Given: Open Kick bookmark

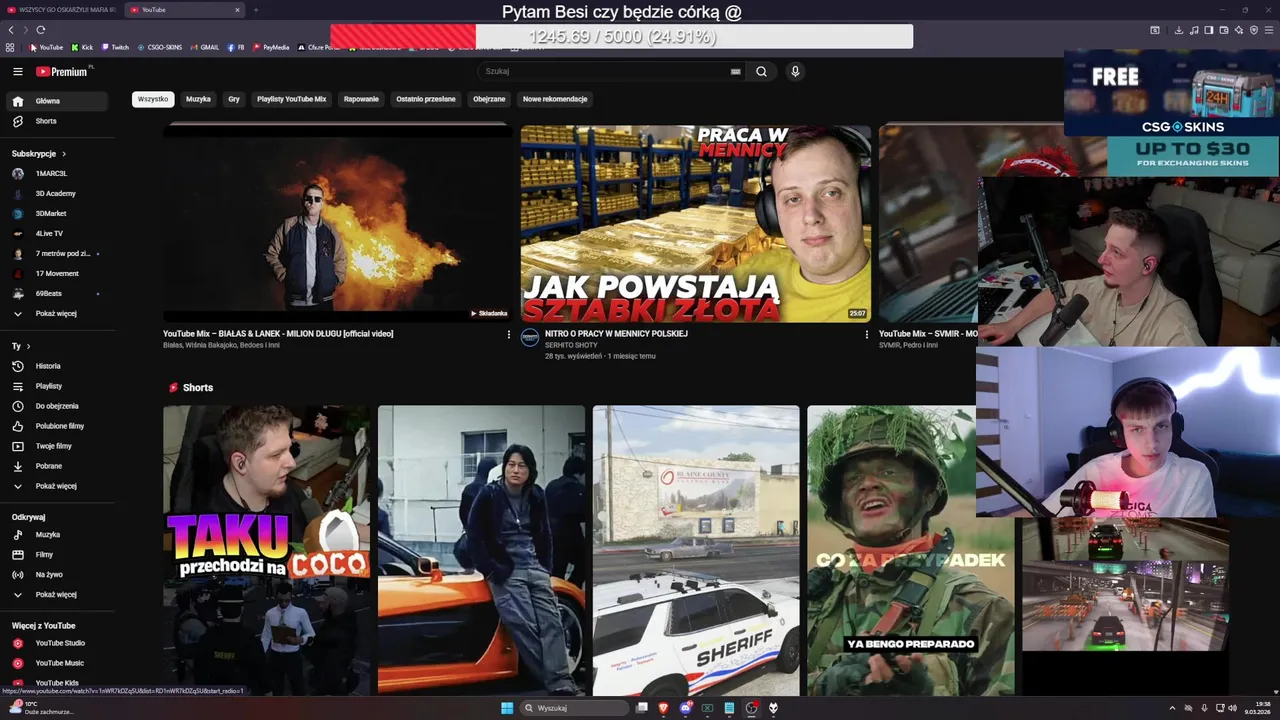Looking at the screenshot, I should coord(82,47).
